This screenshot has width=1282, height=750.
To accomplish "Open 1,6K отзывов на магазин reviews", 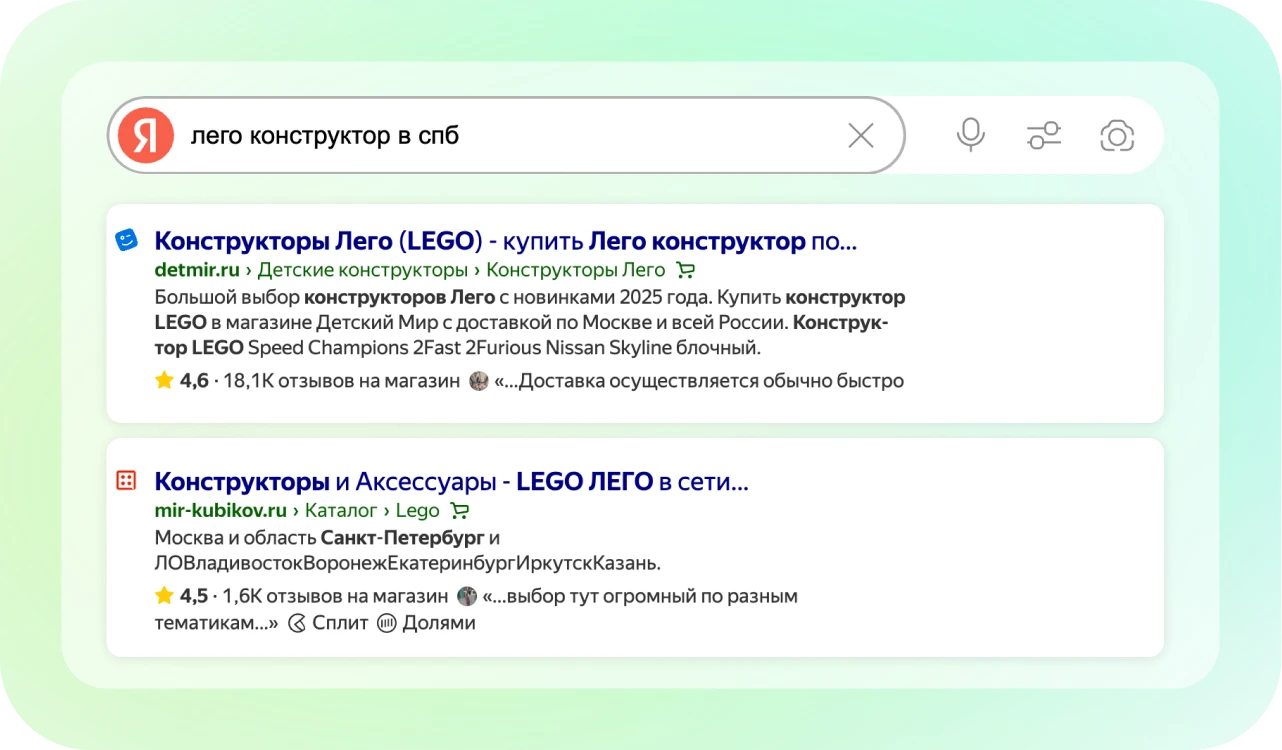I will point(335,597).
